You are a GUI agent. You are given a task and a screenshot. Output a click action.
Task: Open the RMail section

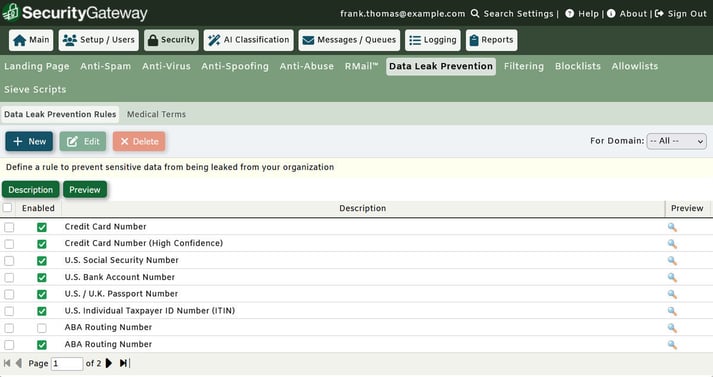361,66
